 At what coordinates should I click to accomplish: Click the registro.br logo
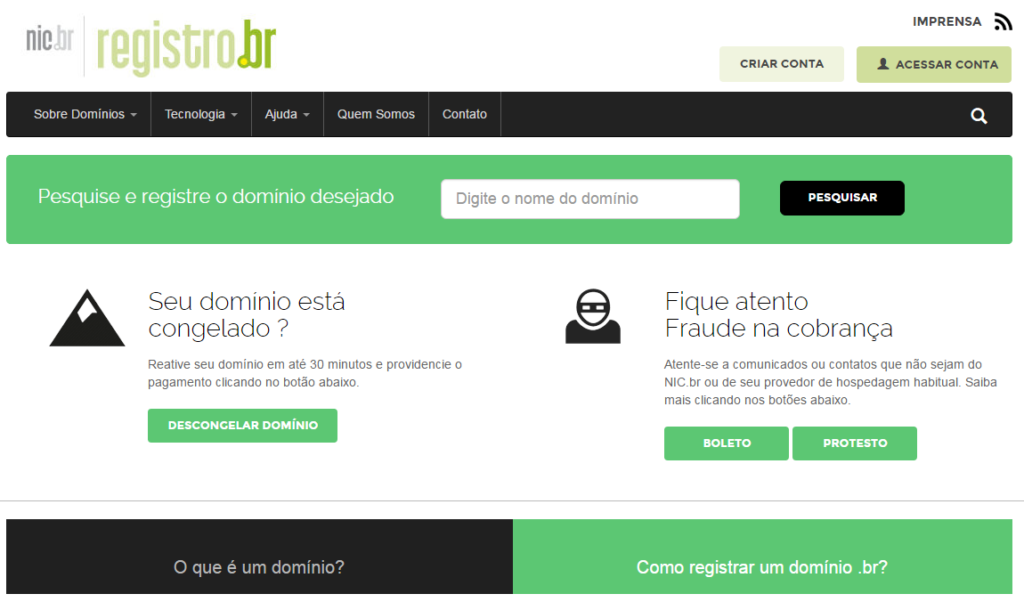pos(187,46)
